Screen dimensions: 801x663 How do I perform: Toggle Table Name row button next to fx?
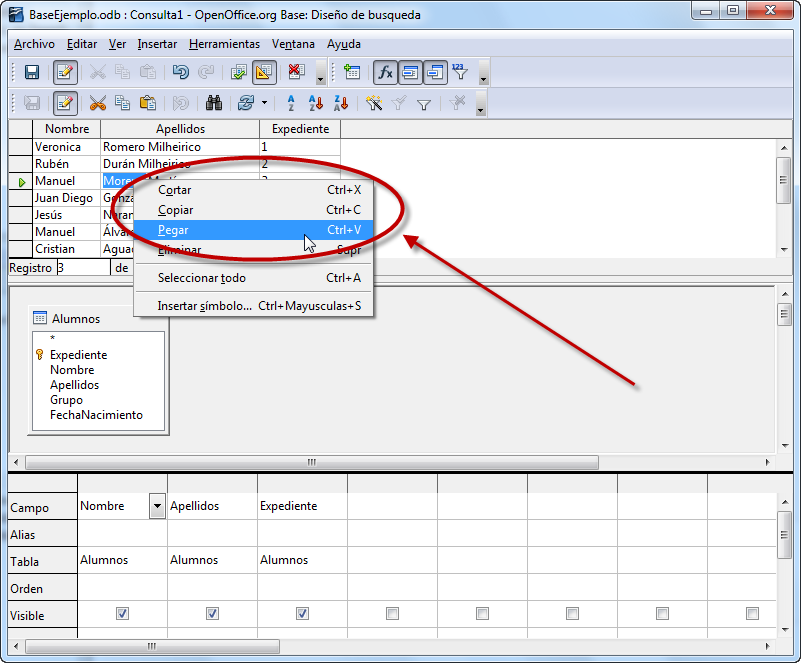pyautogui.click(x=410, y=73)
